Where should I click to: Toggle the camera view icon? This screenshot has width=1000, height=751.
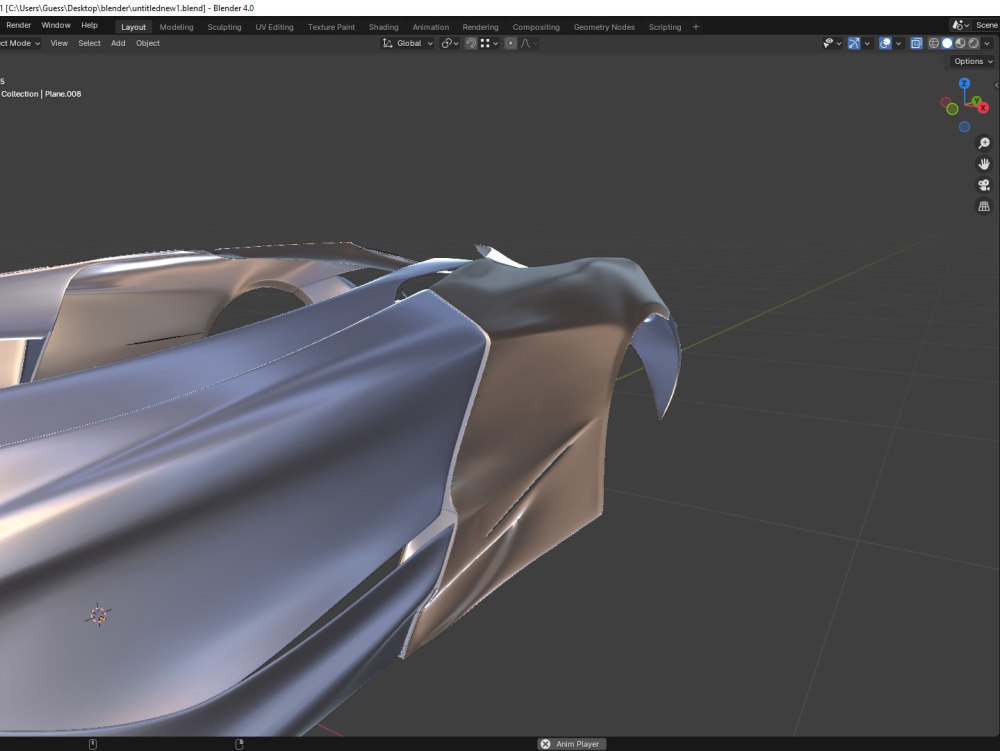click(x=984, y=185)
